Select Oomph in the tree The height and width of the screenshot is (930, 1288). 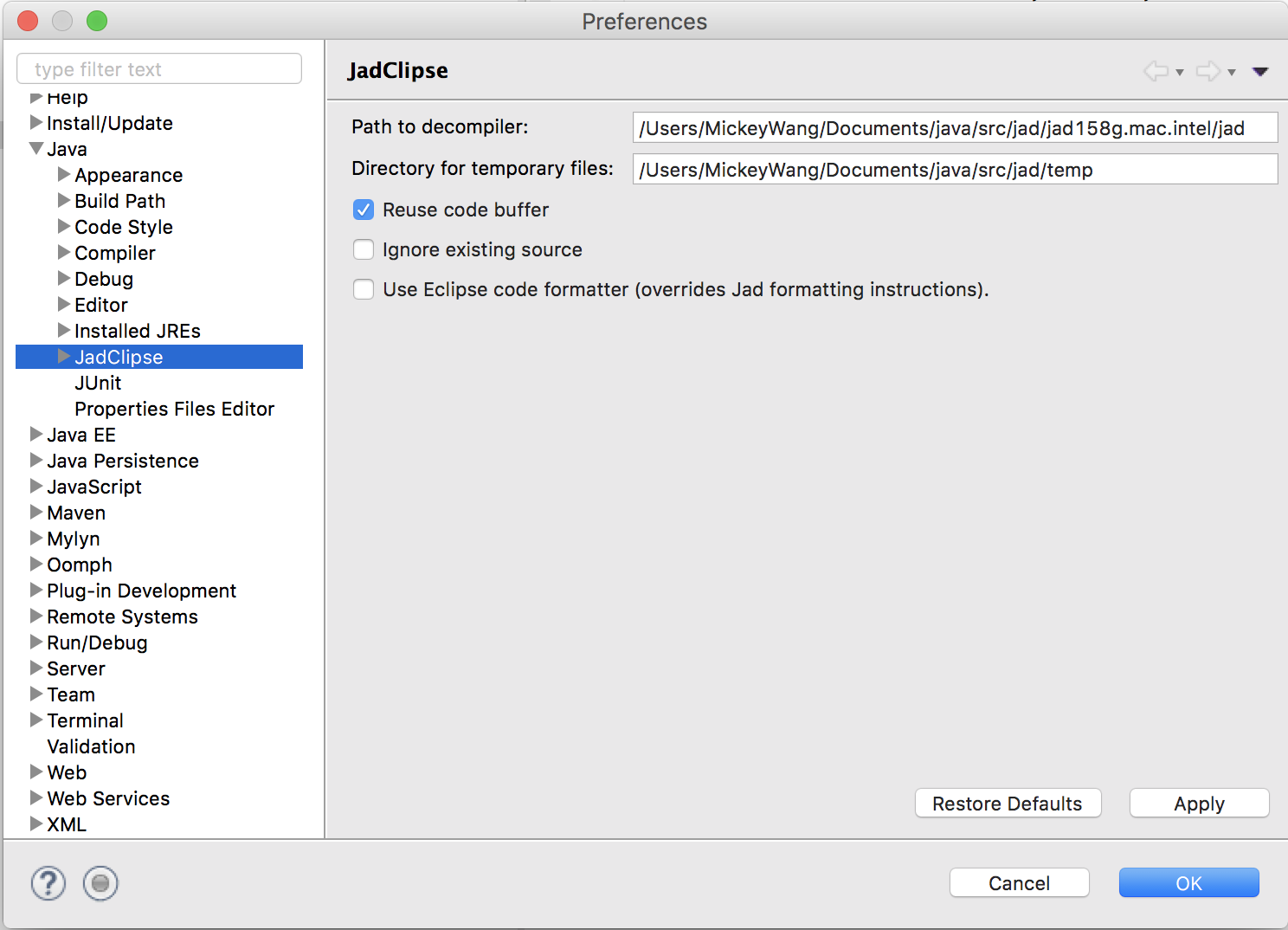tap(80, 565)
